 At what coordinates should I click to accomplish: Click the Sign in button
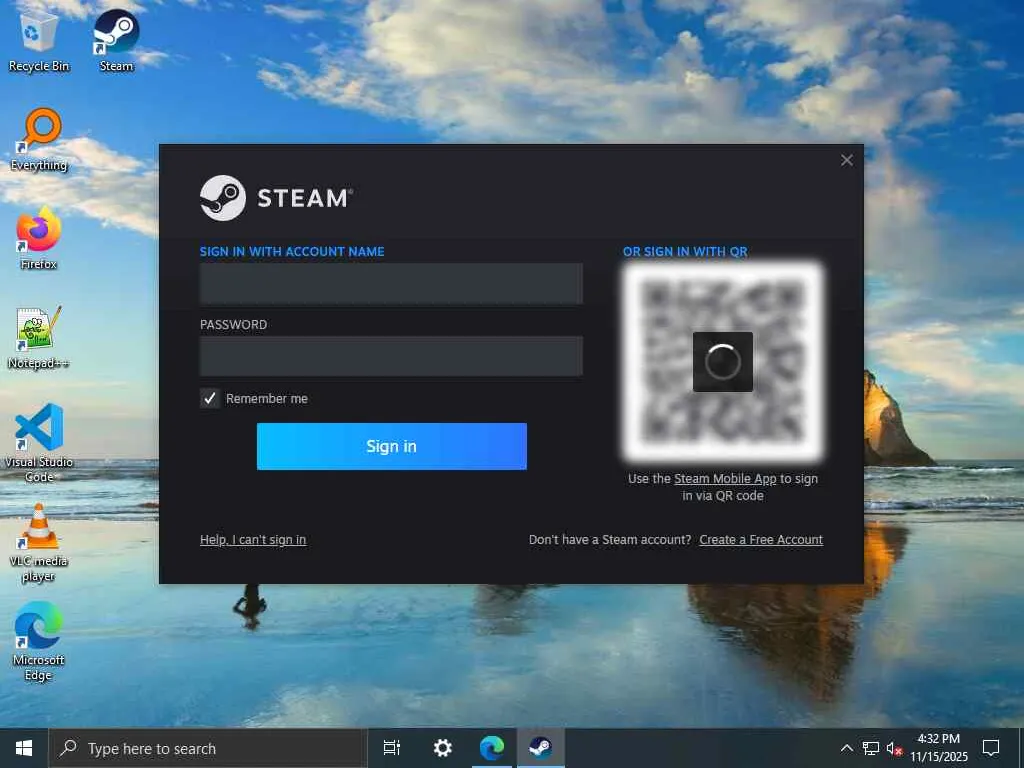(x=391, y=446)
